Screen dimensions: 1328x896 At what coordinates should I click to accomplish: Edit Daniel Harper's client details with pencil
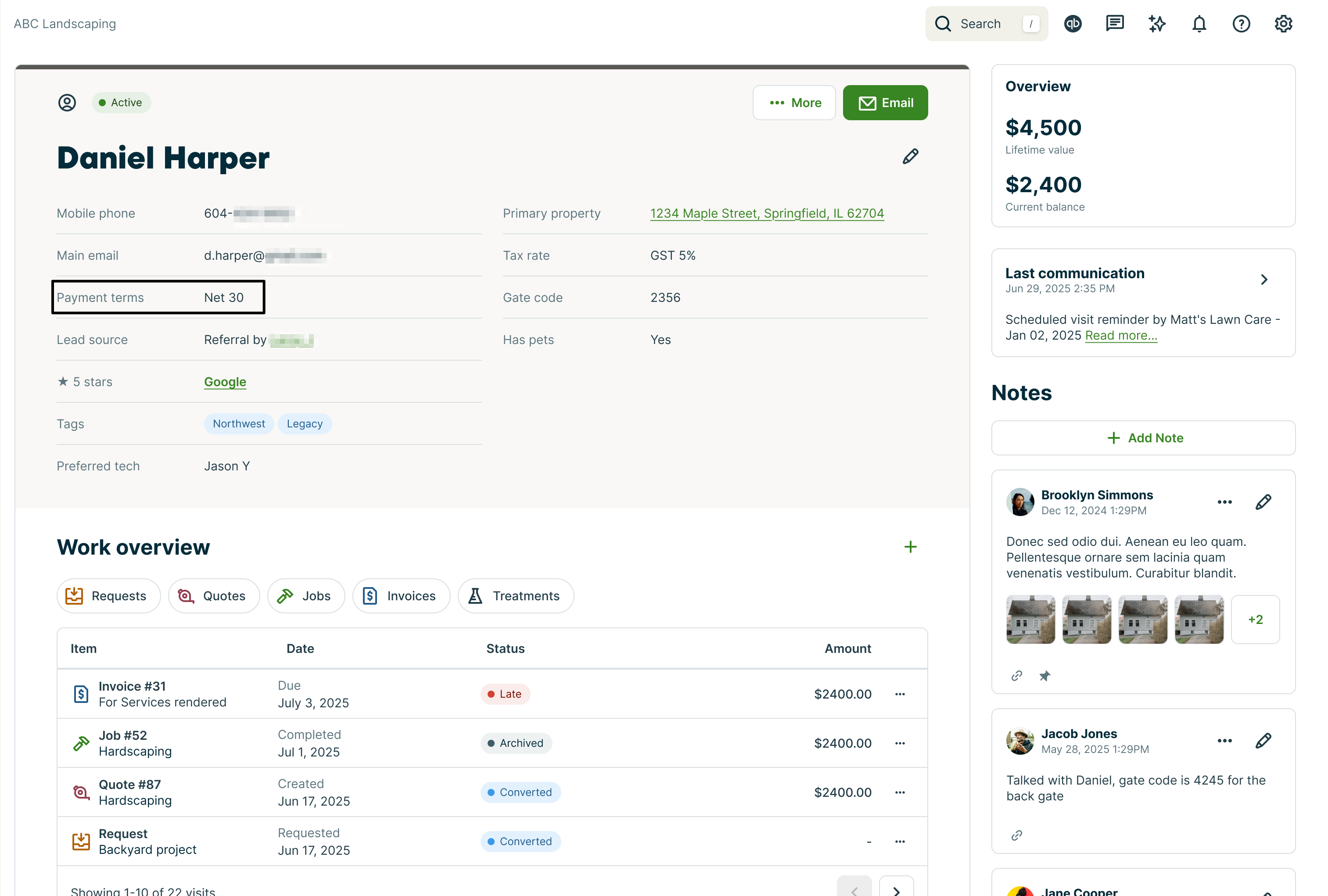click(x=910, y=157)
